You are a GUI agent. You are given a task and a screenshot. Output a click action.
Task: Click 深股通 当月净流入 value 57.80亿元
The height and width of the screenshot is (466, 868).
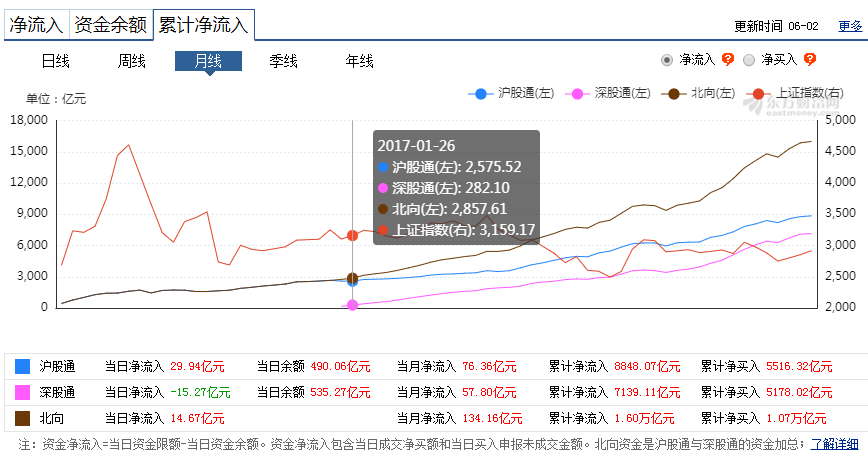pos(489,392)
